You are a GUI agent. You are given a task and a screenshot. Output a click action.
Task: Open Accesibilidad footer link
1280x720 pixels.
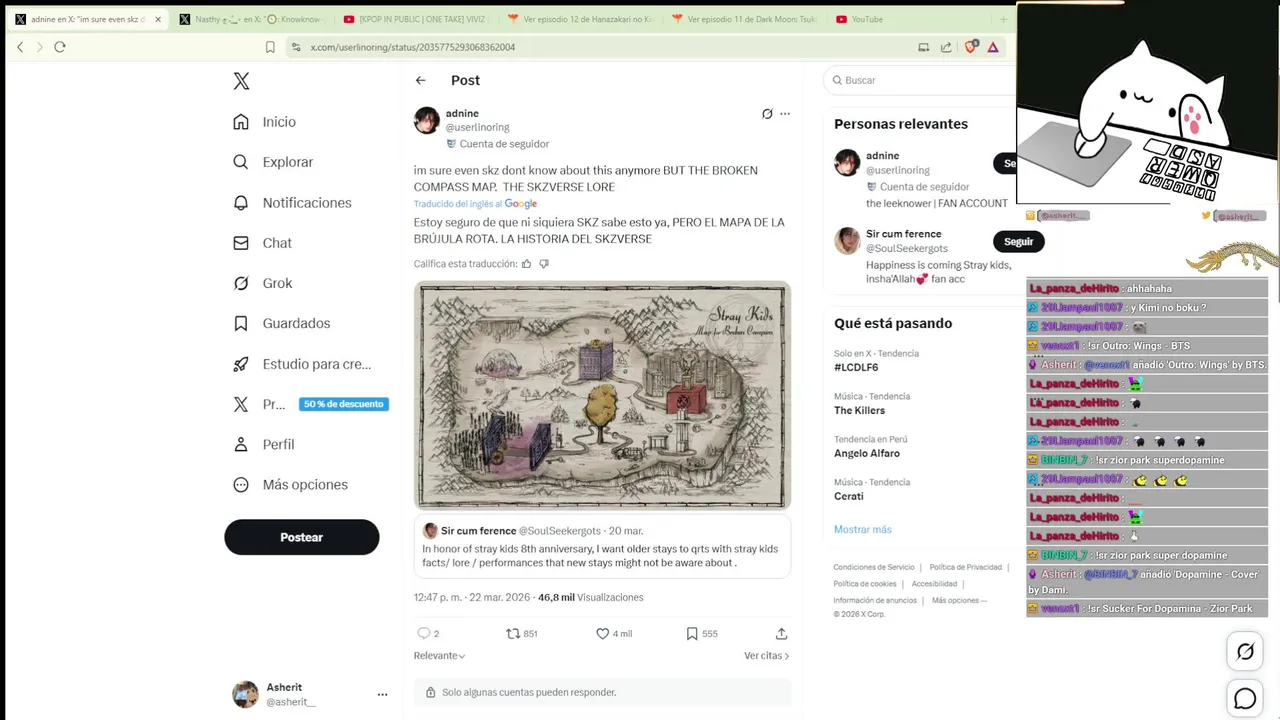934,584
